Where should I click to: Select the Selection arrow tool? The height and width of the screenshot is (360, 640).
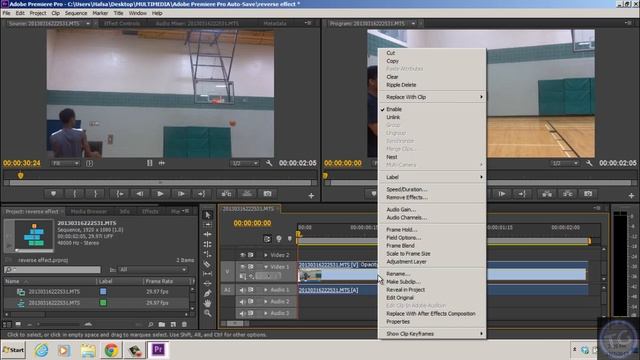click(x=208, y=215)
